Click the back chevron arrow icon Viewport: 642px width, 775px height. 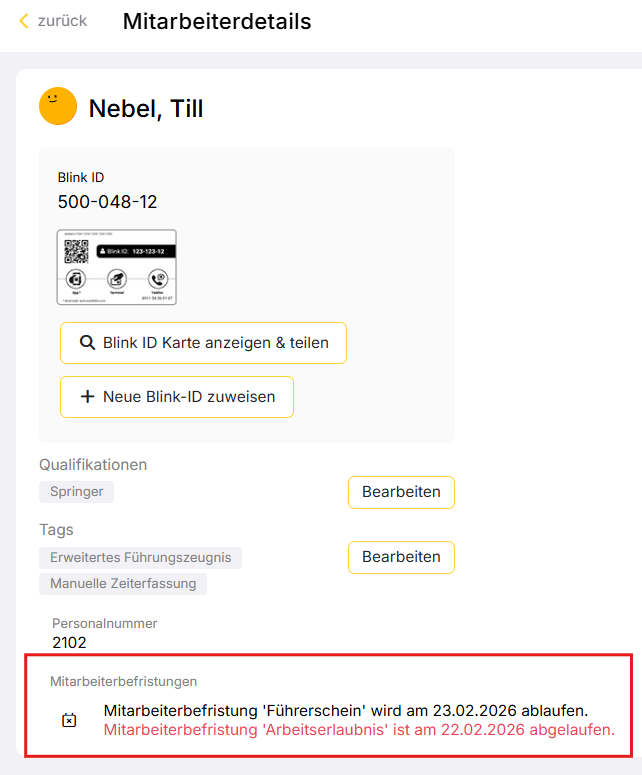pyautogui.click(x=24, y=21)
